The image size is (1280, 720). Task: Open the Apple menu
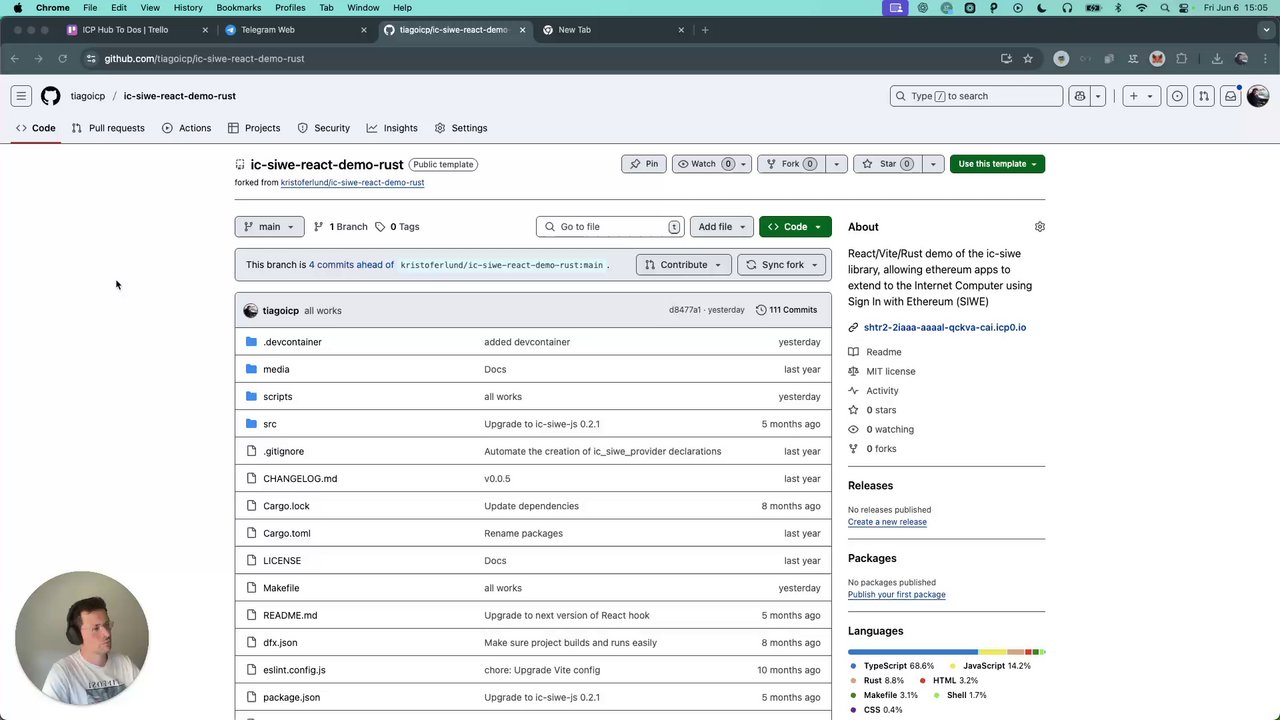(x=17, y=8)
